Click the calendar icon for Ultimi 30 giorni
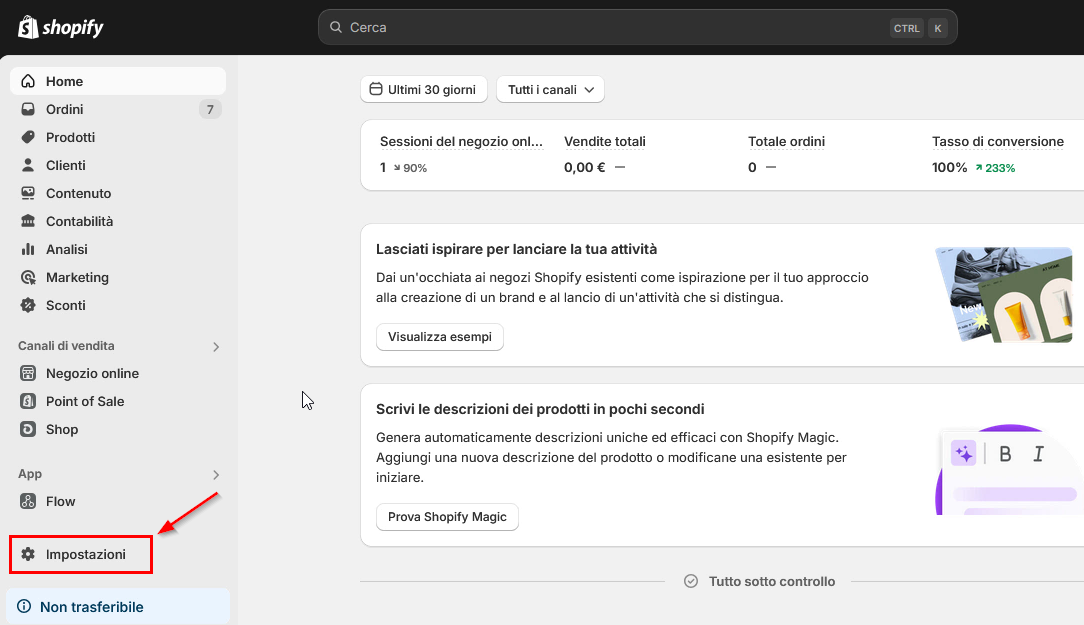Viewport: 1084px width, 625px height. pos(376,89)
